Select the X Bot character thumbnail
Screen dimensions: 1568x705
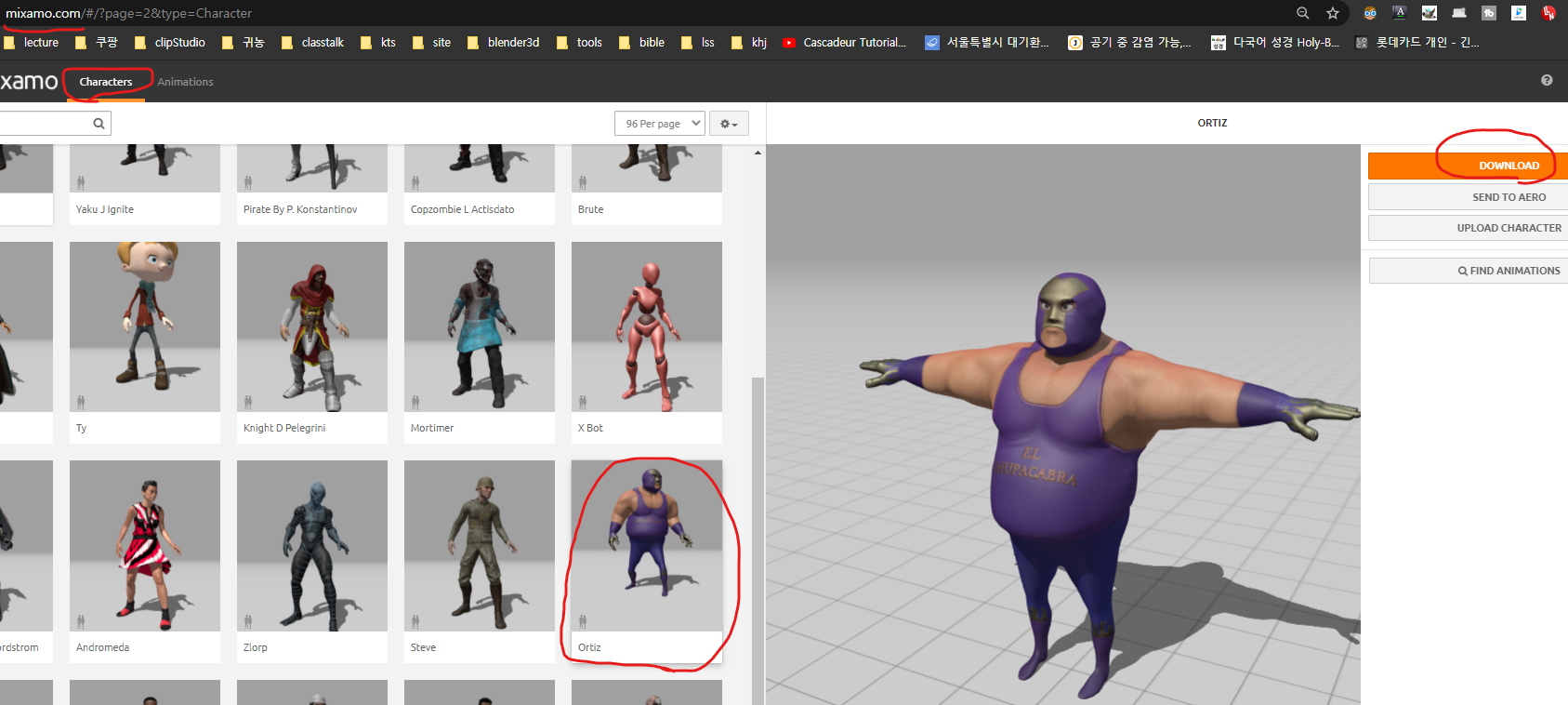pyautogui.click(x=647, y=327)
